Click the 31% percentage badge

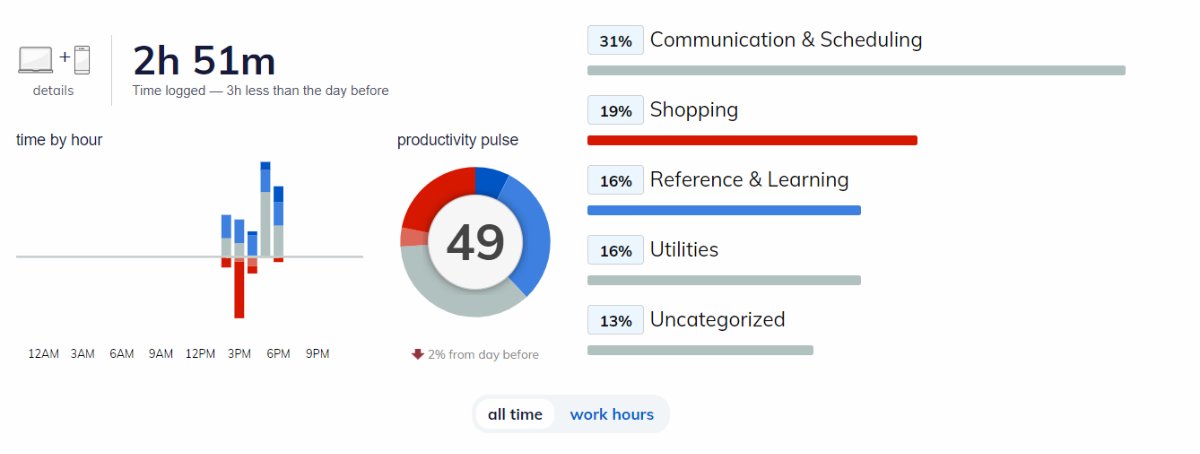615,41
